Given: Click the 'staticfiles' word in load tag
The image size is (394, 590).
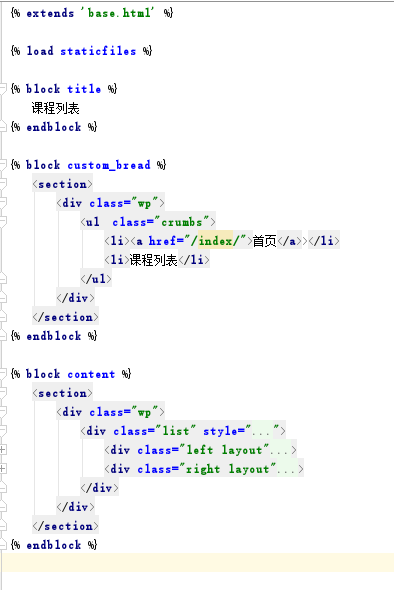Looking at the screenshot, I should tap(98, 51).
